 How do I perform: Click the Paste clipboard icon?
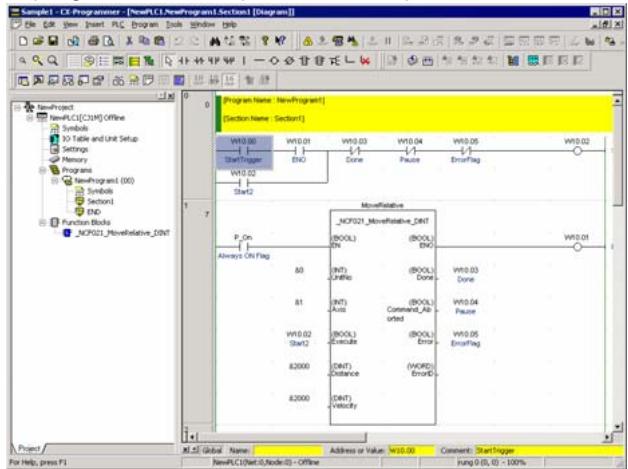coord(159,41)
